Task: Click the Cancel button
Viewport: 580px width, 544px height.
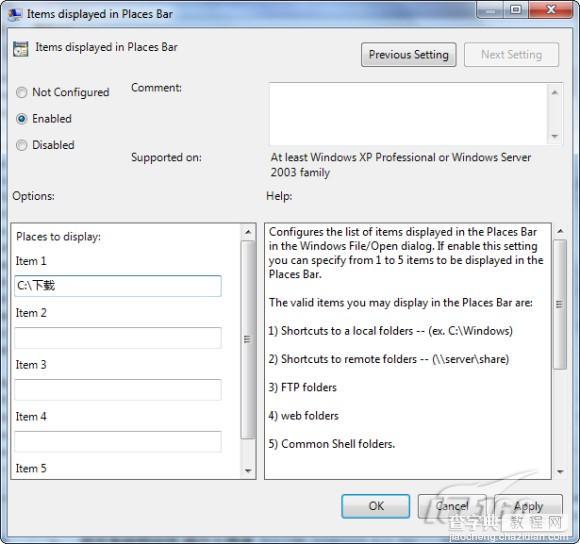Action: click(452, 506)
